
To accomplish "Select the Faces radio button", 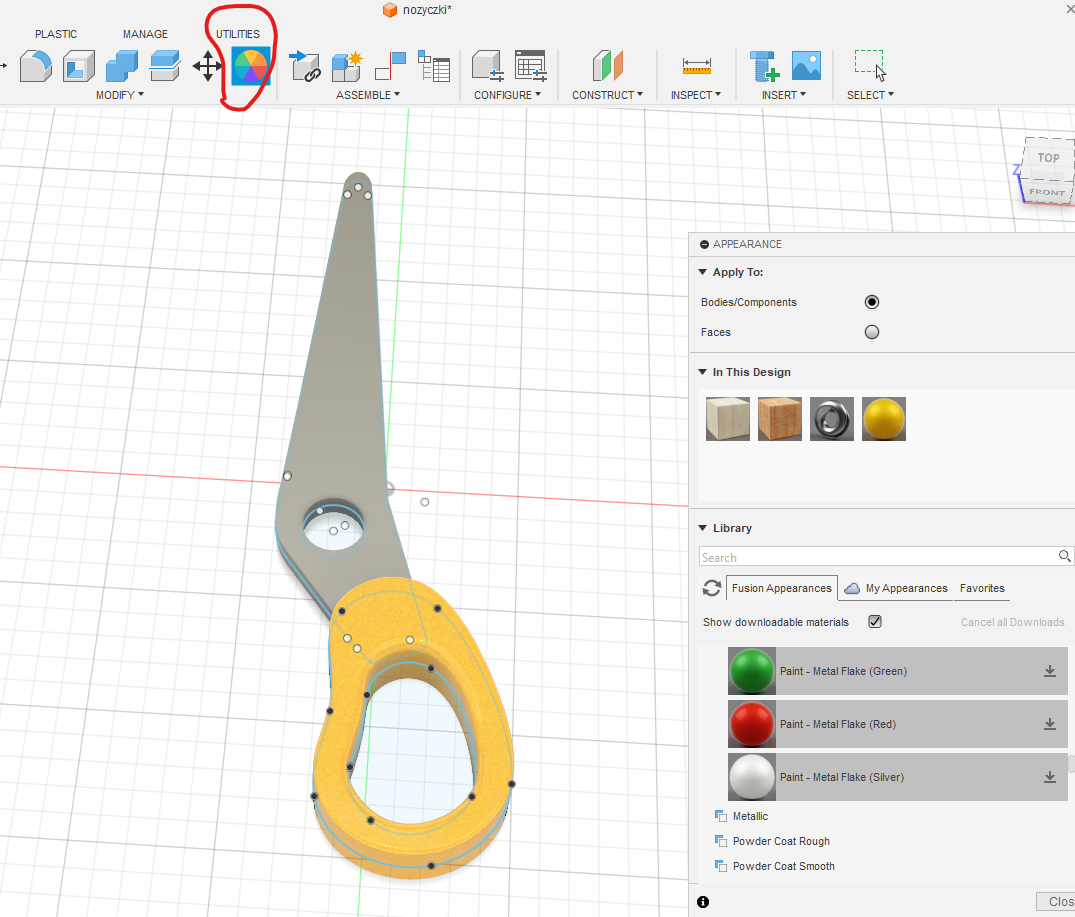I will click(x=871, y=332).
